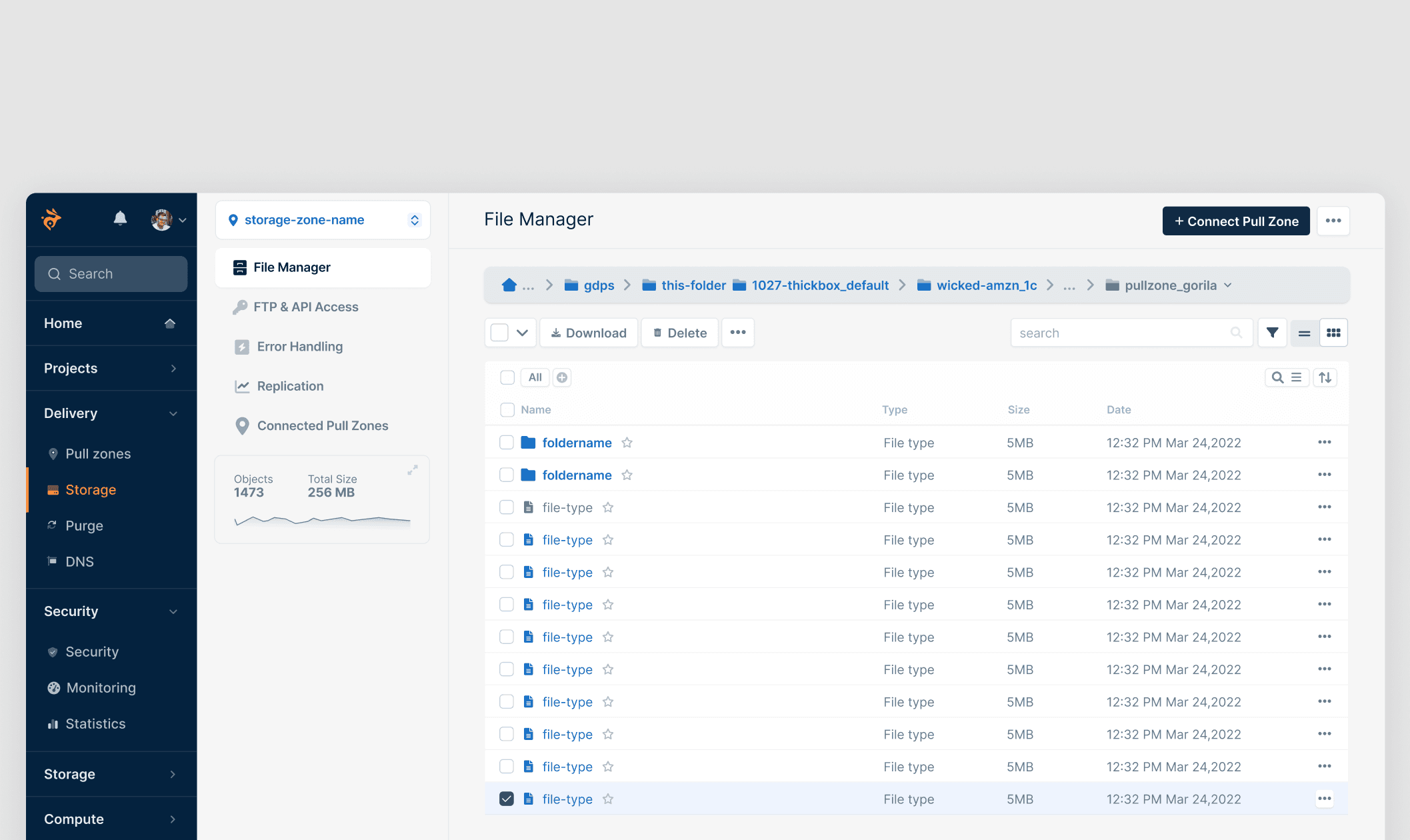Click the file search input field
The height and width of the screenshot is (840, 1410).
click(x=1121, y=333)
